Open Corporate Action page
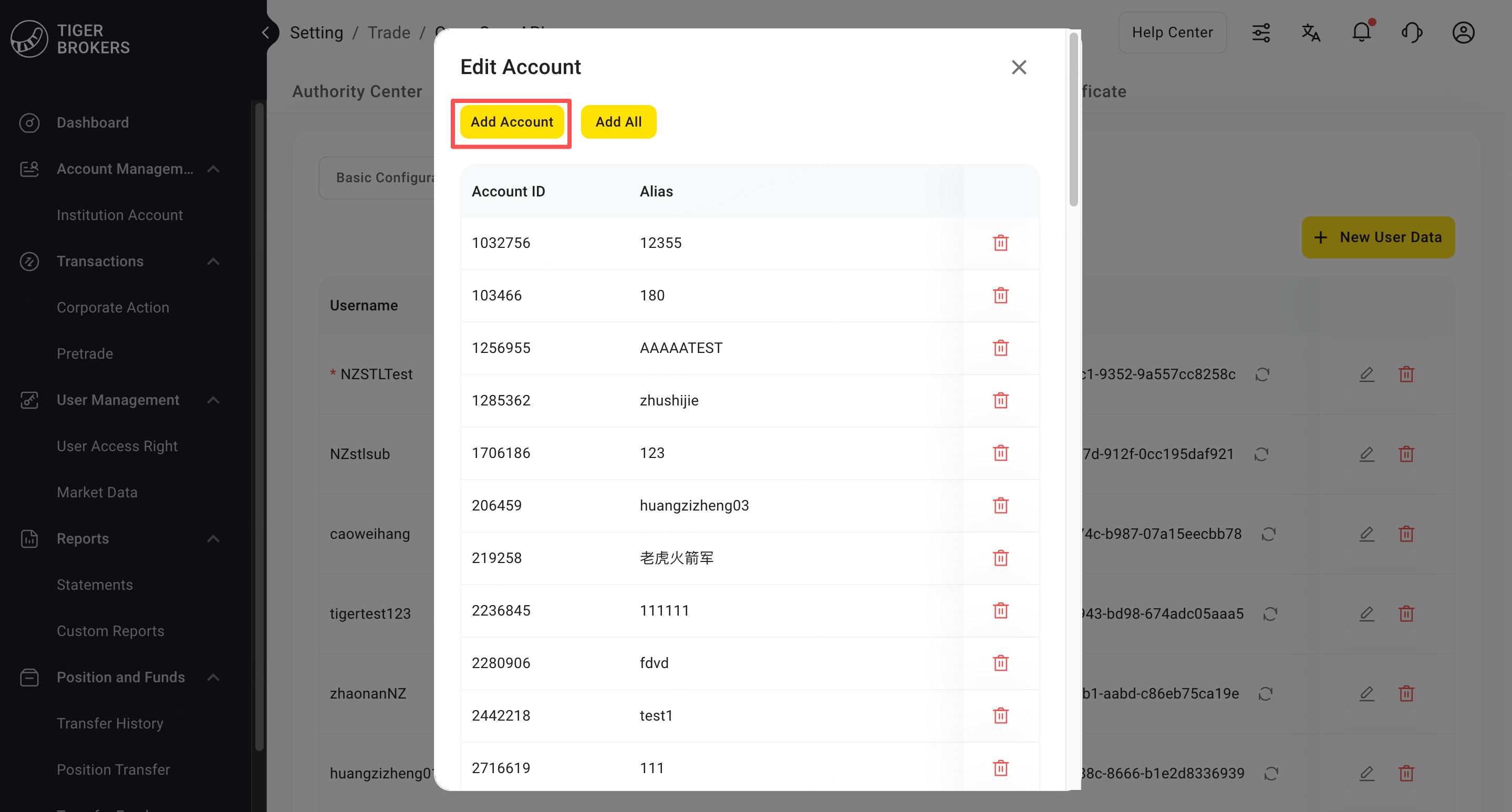 pyautogui.click(x=113, y=307)
